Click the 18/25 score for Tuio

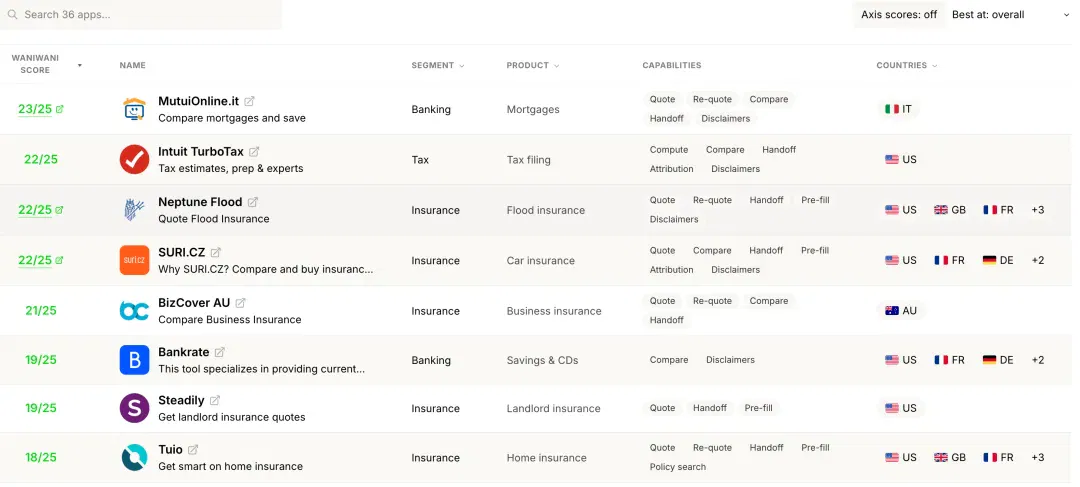pos(41,457)
